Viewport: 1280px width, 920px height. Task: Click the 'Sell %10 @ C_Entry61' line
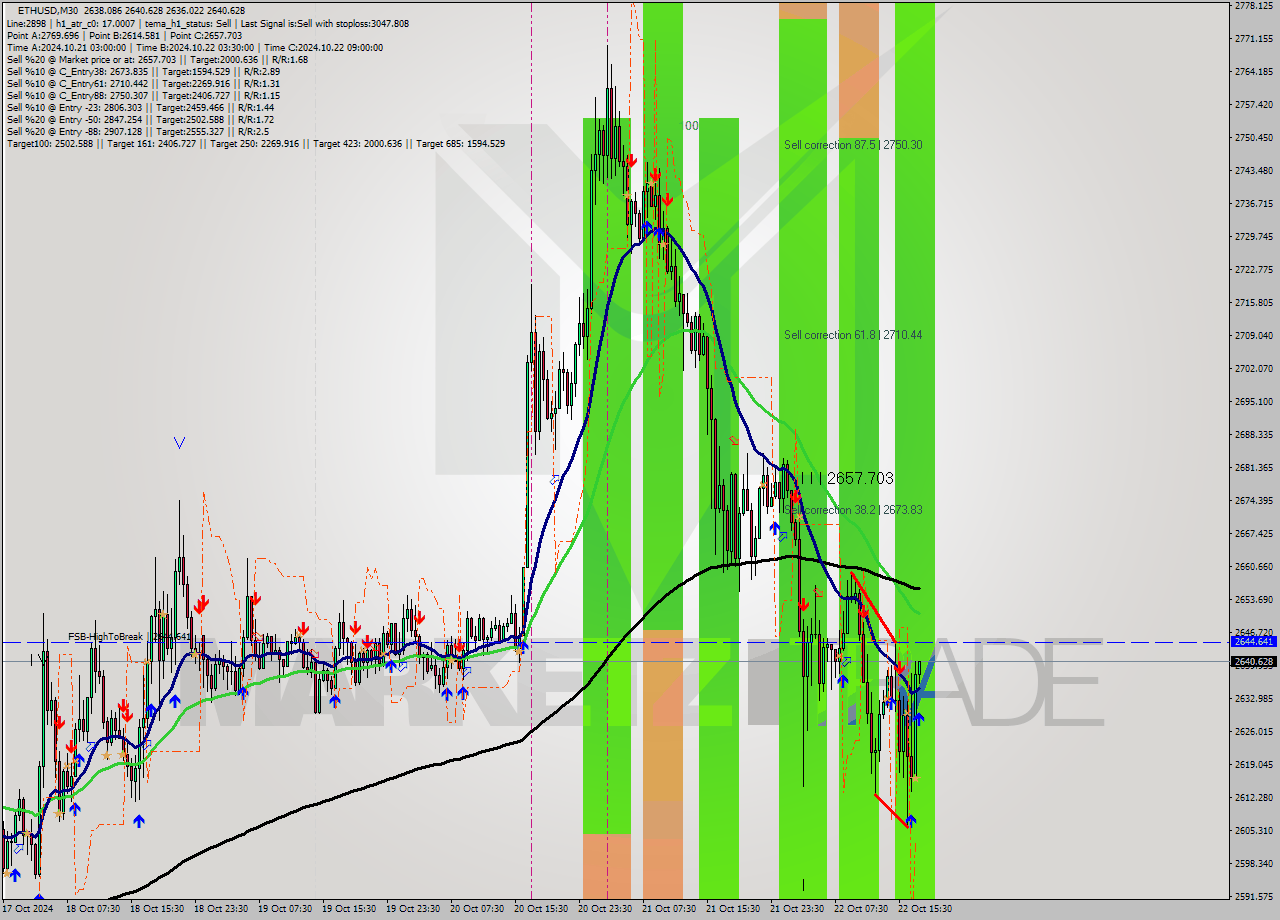[143, 83]
